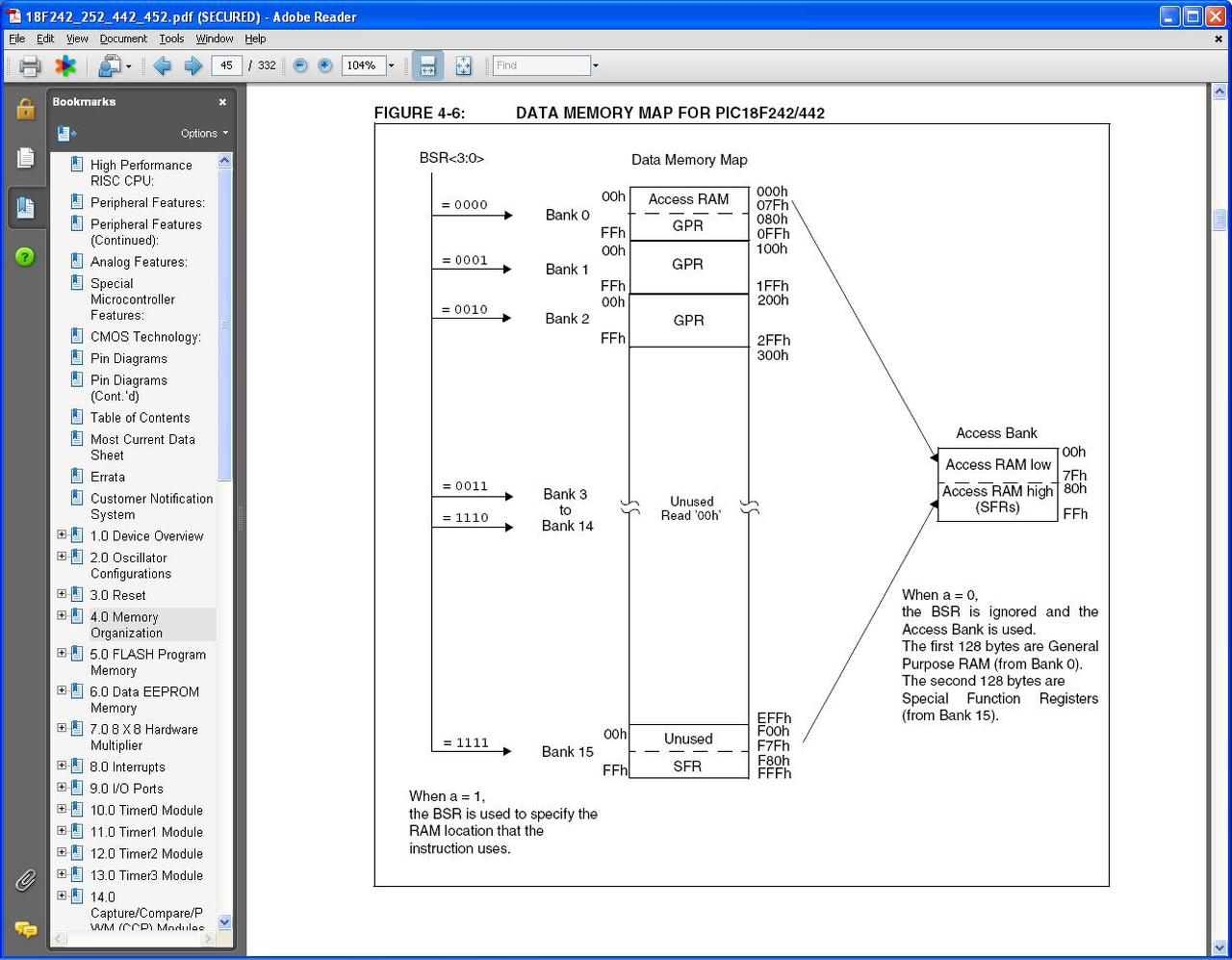The image size is (1232, 960).
Task: Click the bookmark icon beside 13.0 Timer3 Module
Action: point(77,874)
